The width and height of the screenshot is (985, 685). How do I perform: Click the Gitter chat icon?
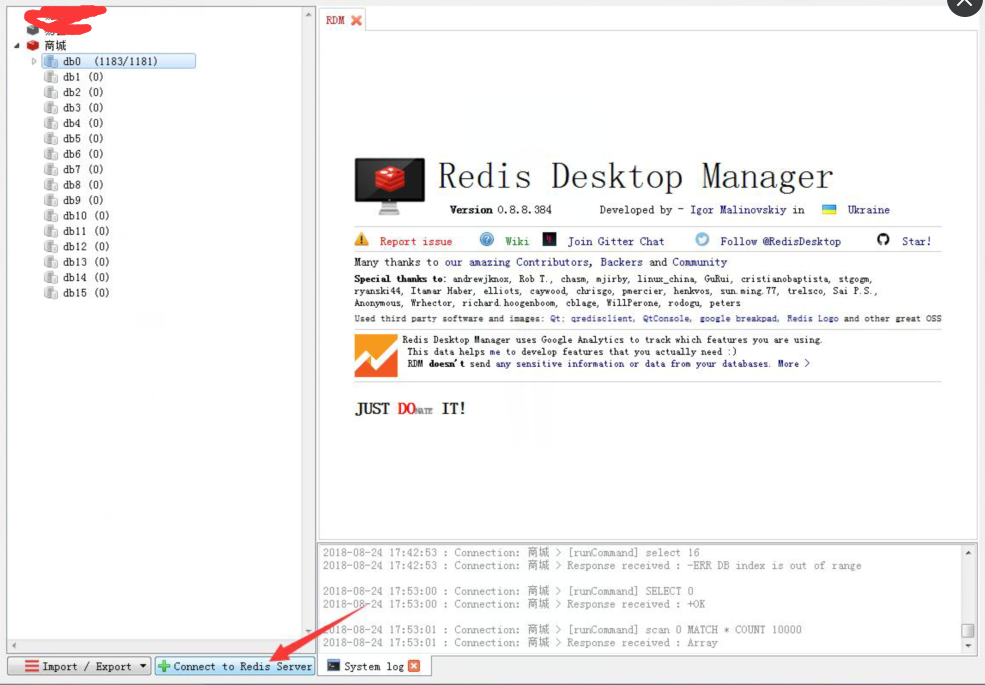(x=550, y=239)
